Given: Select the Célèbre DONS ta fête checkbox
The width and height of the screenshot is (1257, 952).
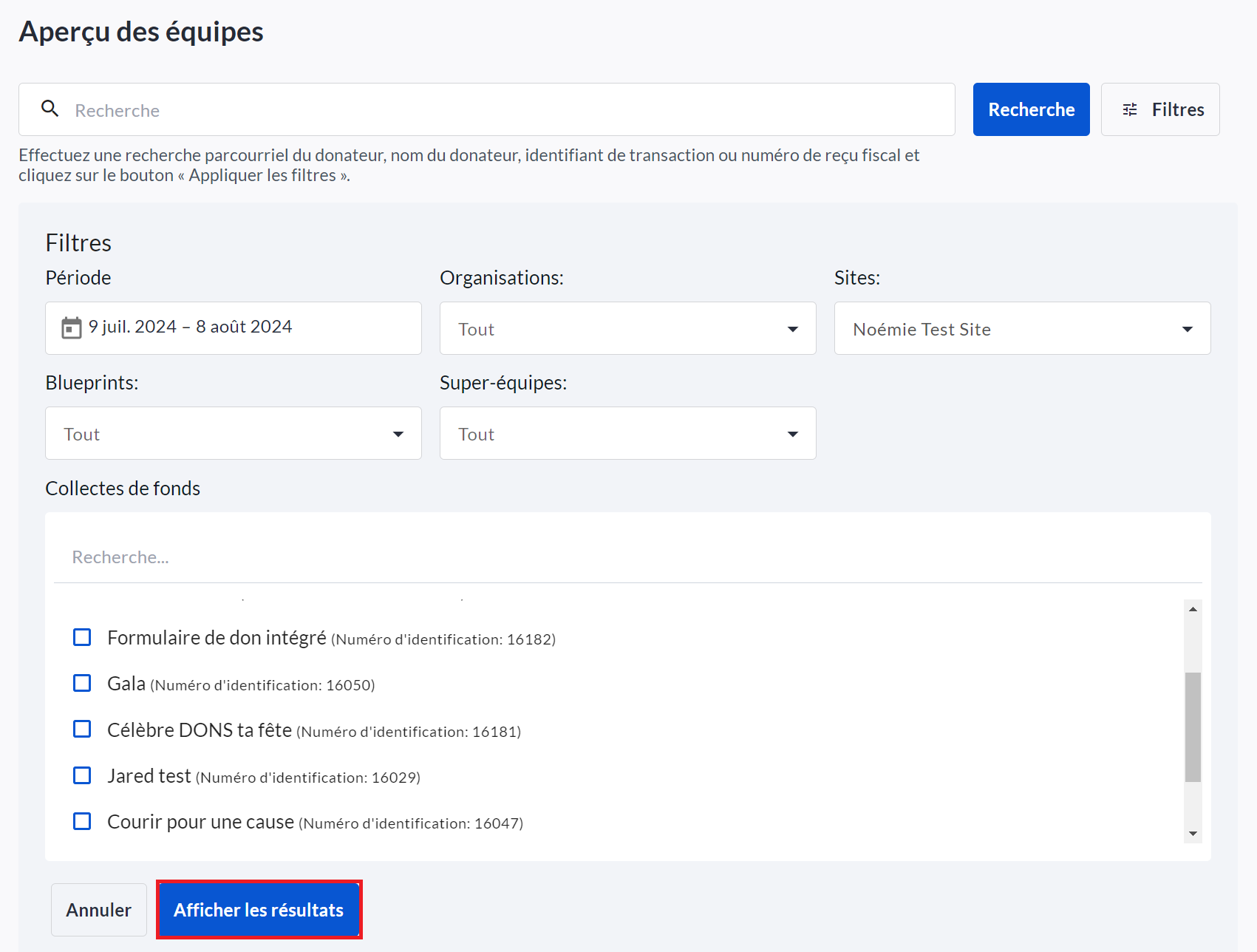Looking at the screenshot, I should click(82, 730).
